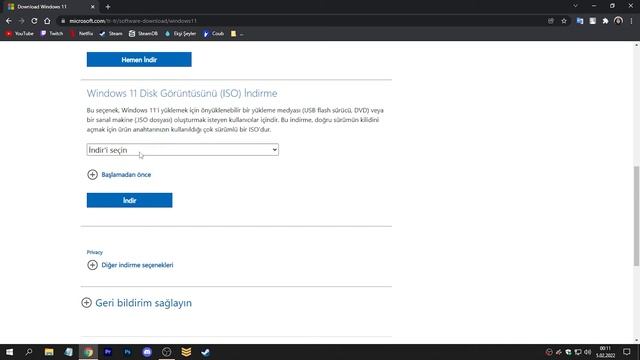
Task: Open YouTube bookmark
Action: tap(20, 33)
